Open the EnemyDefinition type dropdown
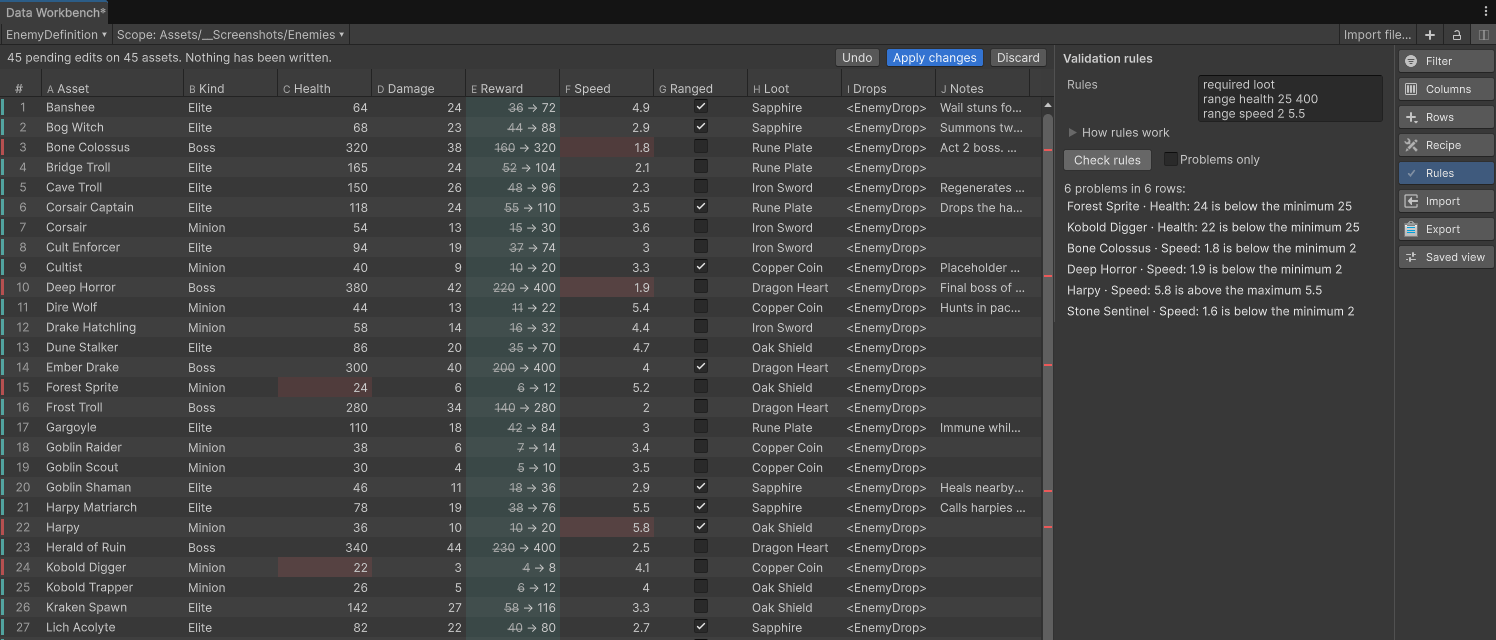The image size is (1496, 640). pos(56,34)
